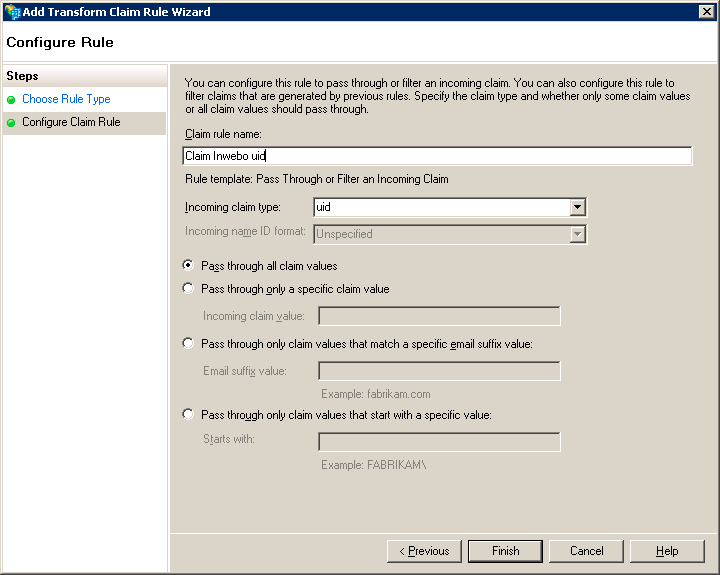Click Finish to complete the rule
720x575 pixels.
point(506,551)
